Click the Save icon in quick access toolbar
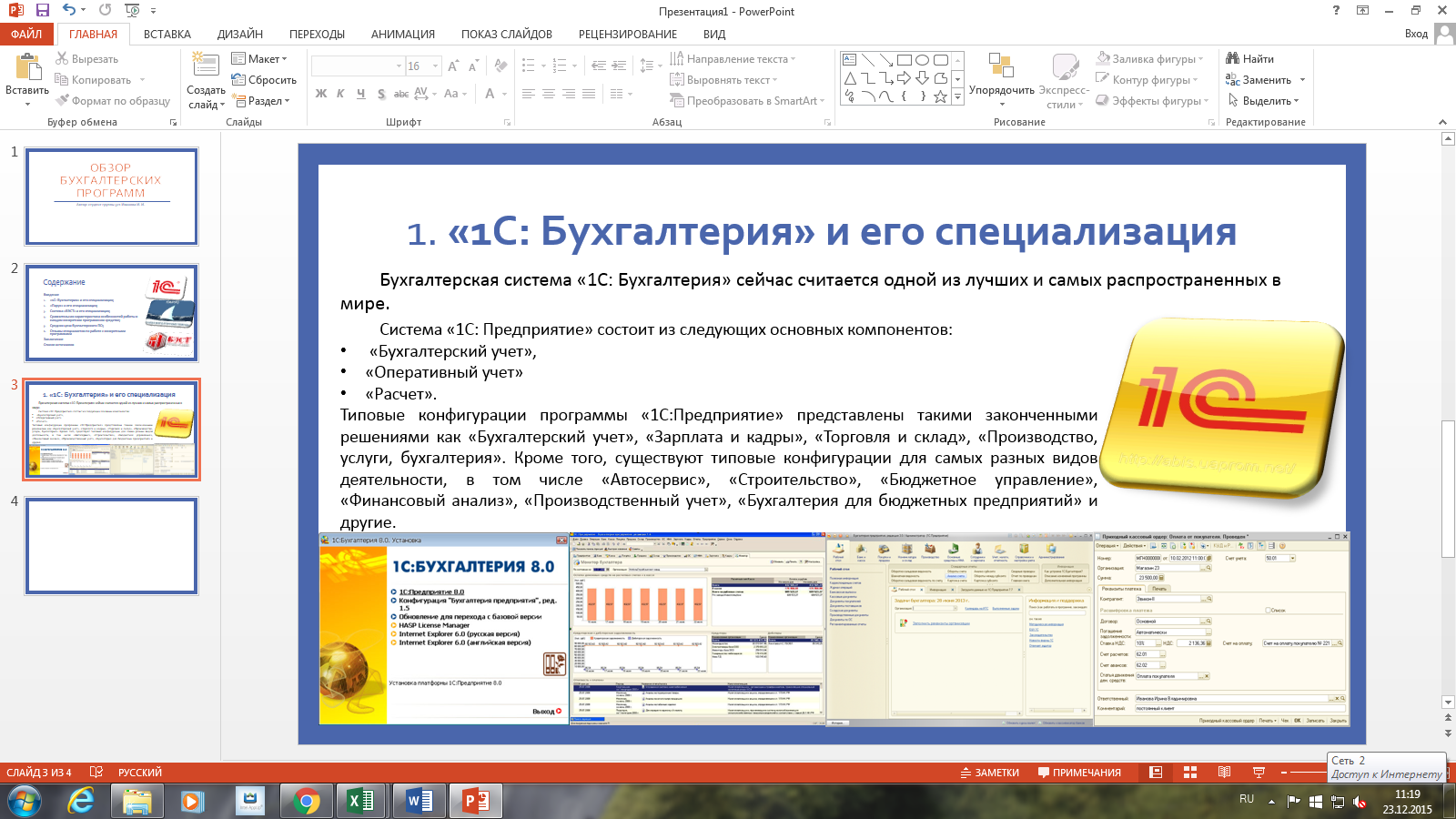This screenshot has width=1456, height=819. (42, 10)
